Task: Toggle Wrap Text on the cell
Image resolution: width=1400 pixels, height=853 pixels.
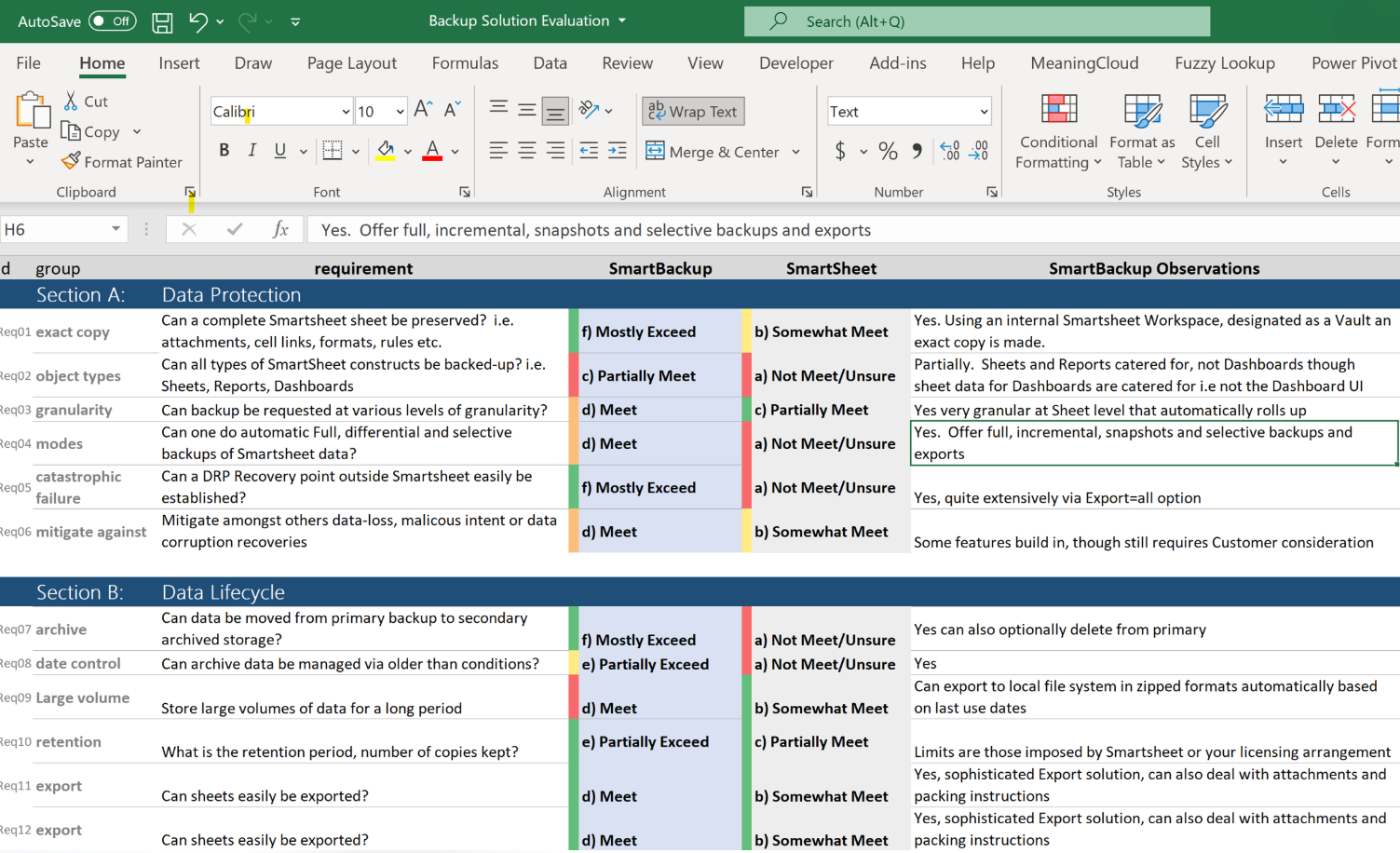Action: 692,112
